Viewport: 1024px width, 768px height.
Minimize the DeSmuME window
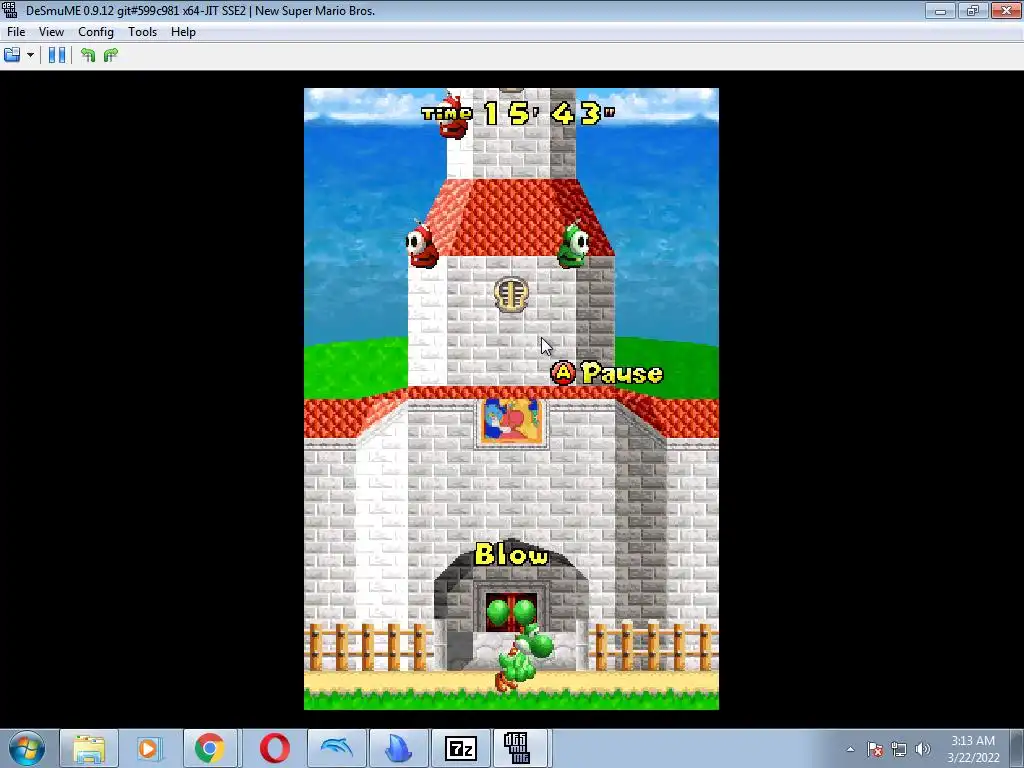pos(940,10)
